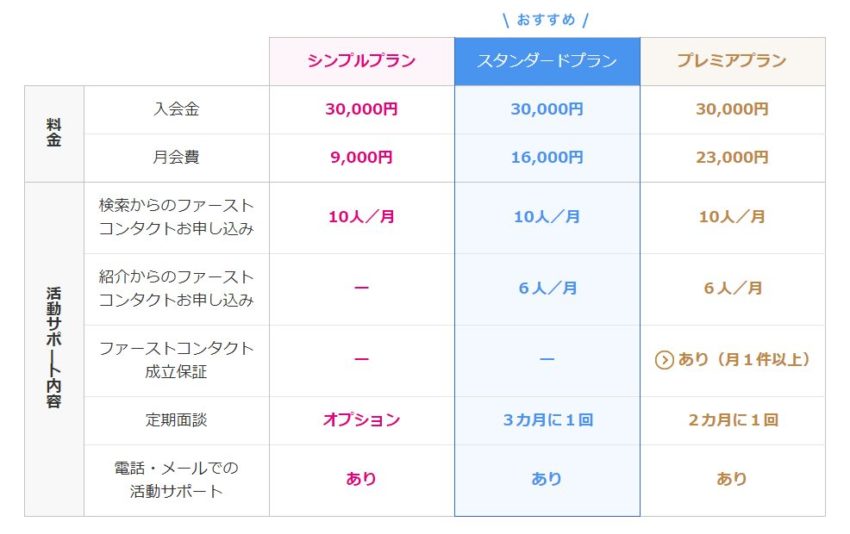Click the 料金 side header
The image size is (850, 534).
[x=54, y=133]
